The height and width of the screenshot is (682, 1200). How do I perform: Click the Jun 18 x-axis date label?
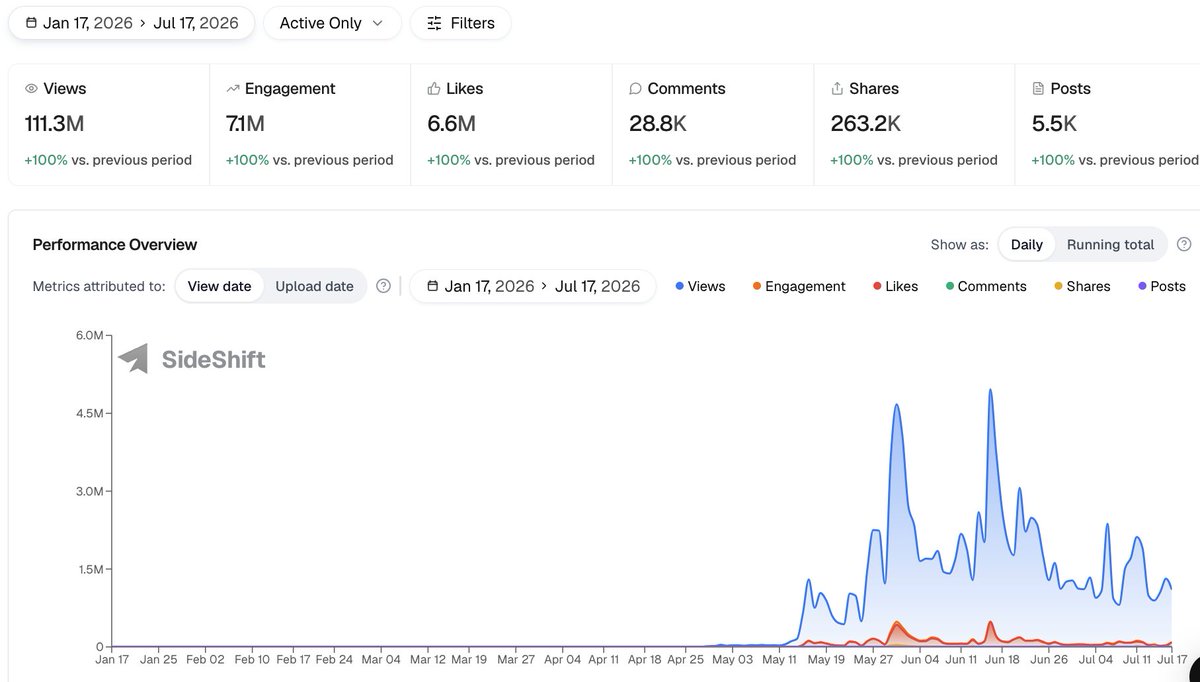pyautogui.click(x=1003, y=660)
